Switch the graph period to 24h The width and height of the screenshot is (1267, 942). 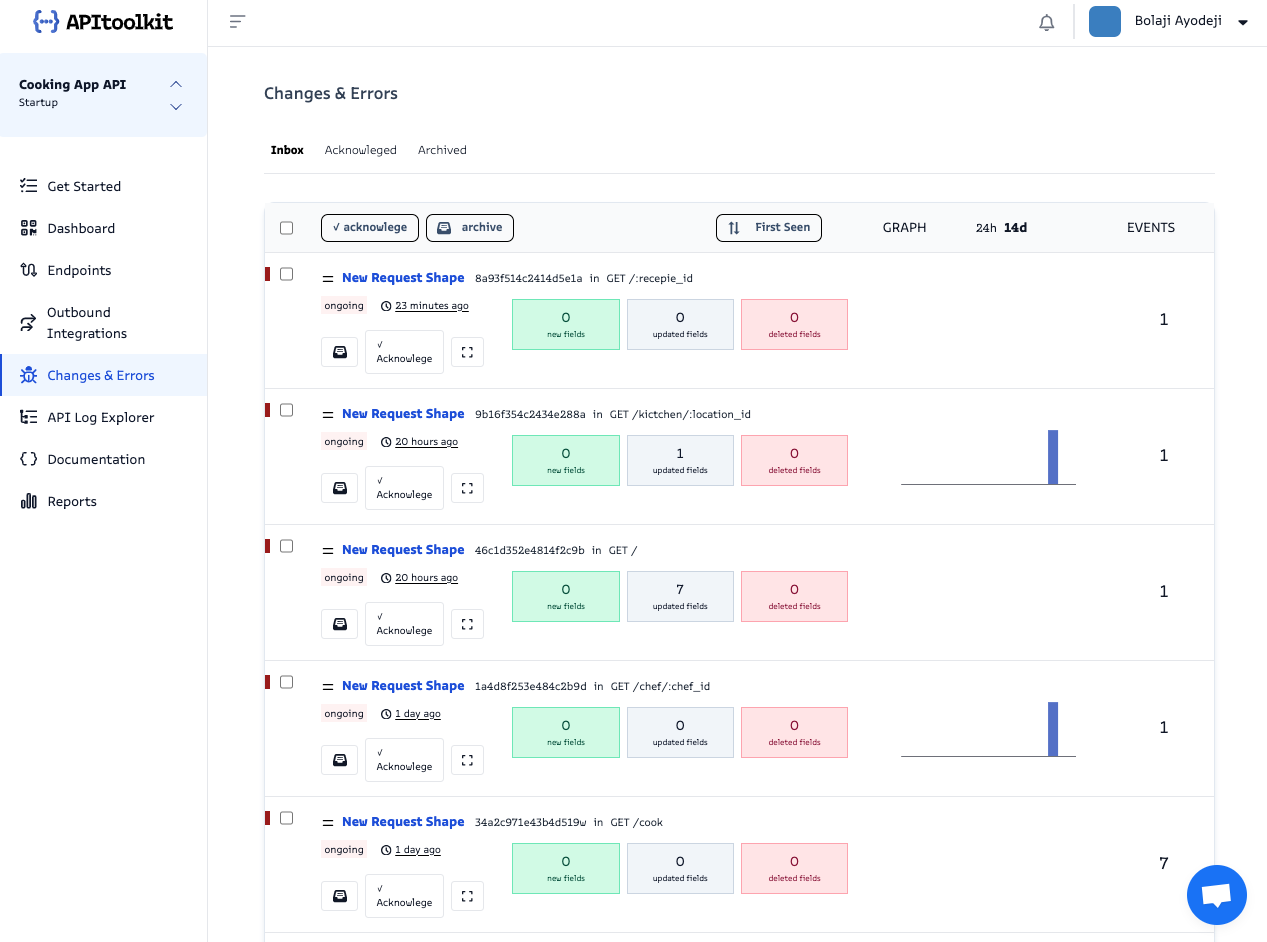984,227
